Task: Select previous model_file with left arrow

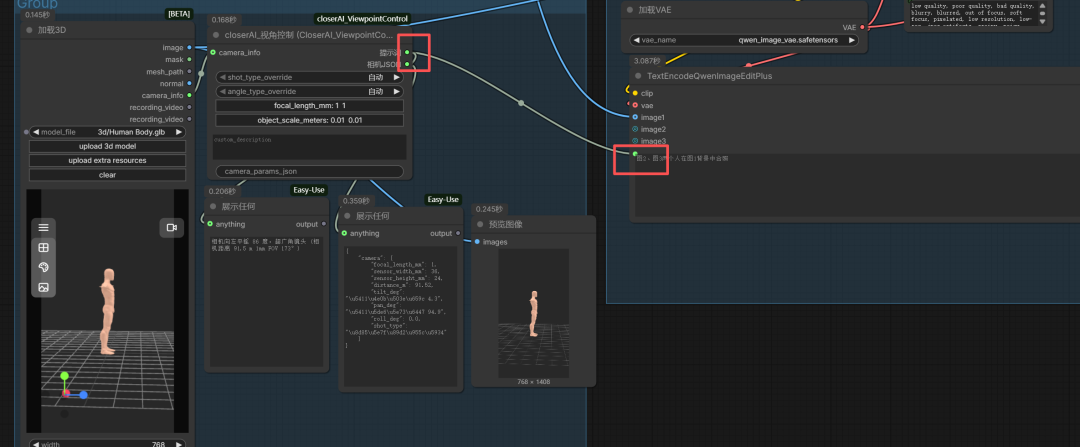Action: (37, 132)
